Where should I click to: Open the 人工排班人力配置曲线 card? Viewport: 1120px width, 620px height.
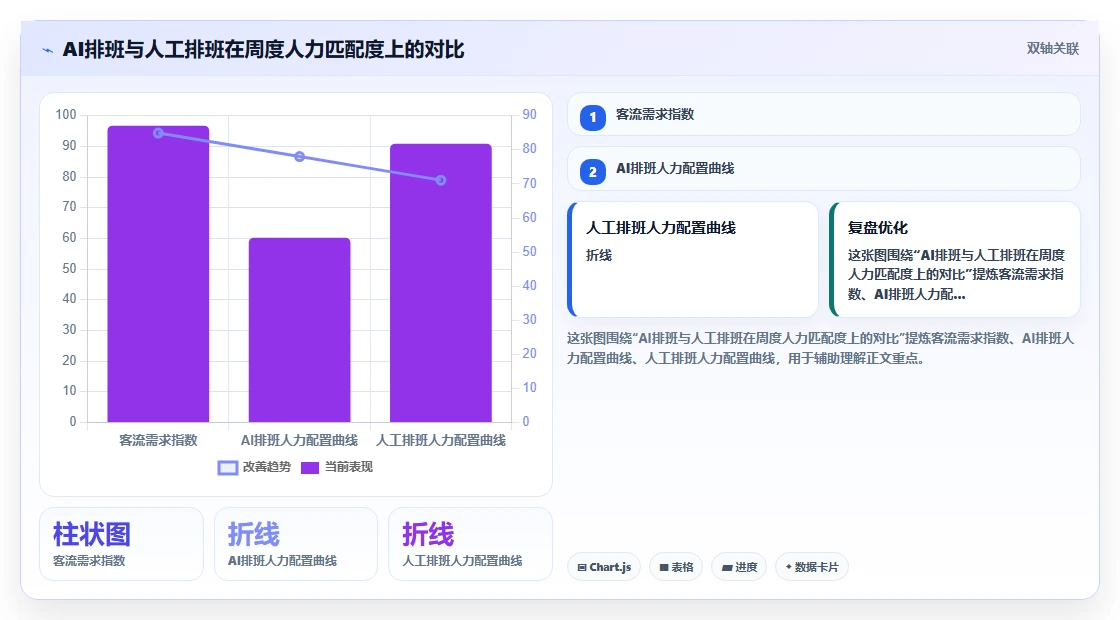point(693,259)
